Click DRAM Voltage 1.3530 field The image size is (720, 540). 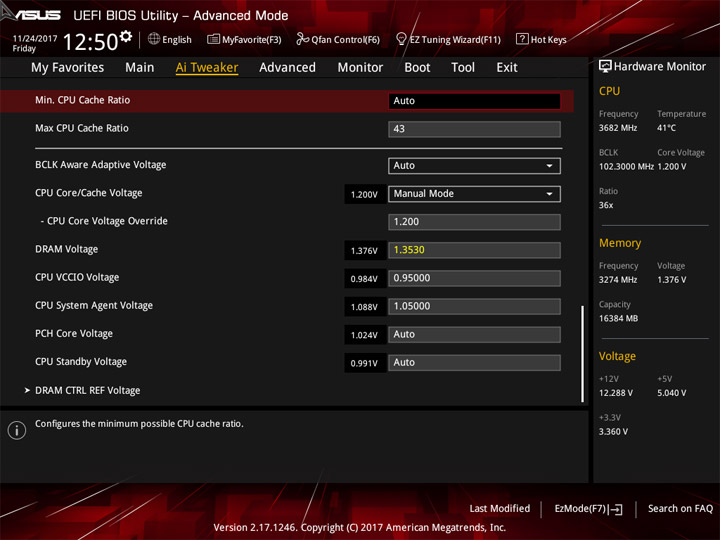[474, 250]
